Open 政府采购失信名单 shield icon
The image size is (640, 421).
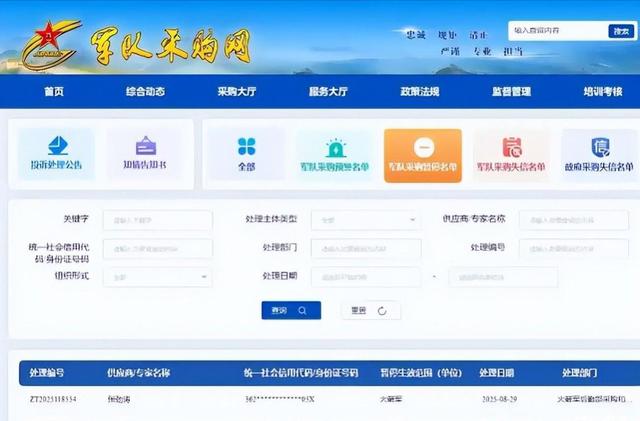(x=600, y=147)
